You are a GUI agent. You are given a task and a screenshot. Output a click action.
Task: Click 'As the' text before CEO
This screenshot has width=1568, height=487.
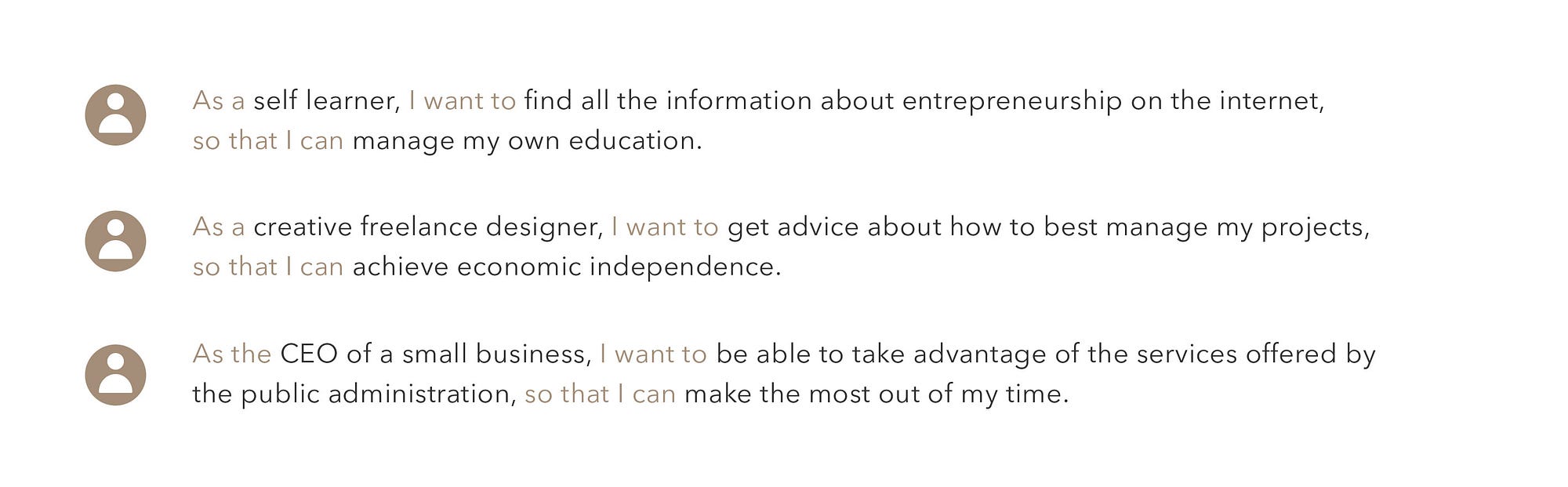tap(232, 354)
